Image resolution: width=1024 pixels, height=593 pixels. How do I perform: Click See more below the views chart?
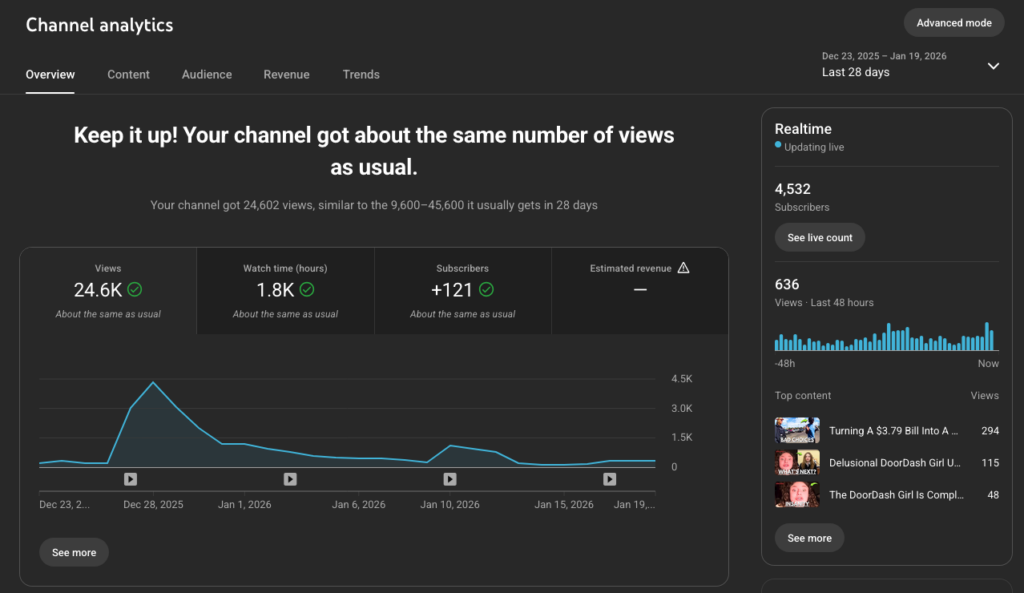[x=74, y=553]
